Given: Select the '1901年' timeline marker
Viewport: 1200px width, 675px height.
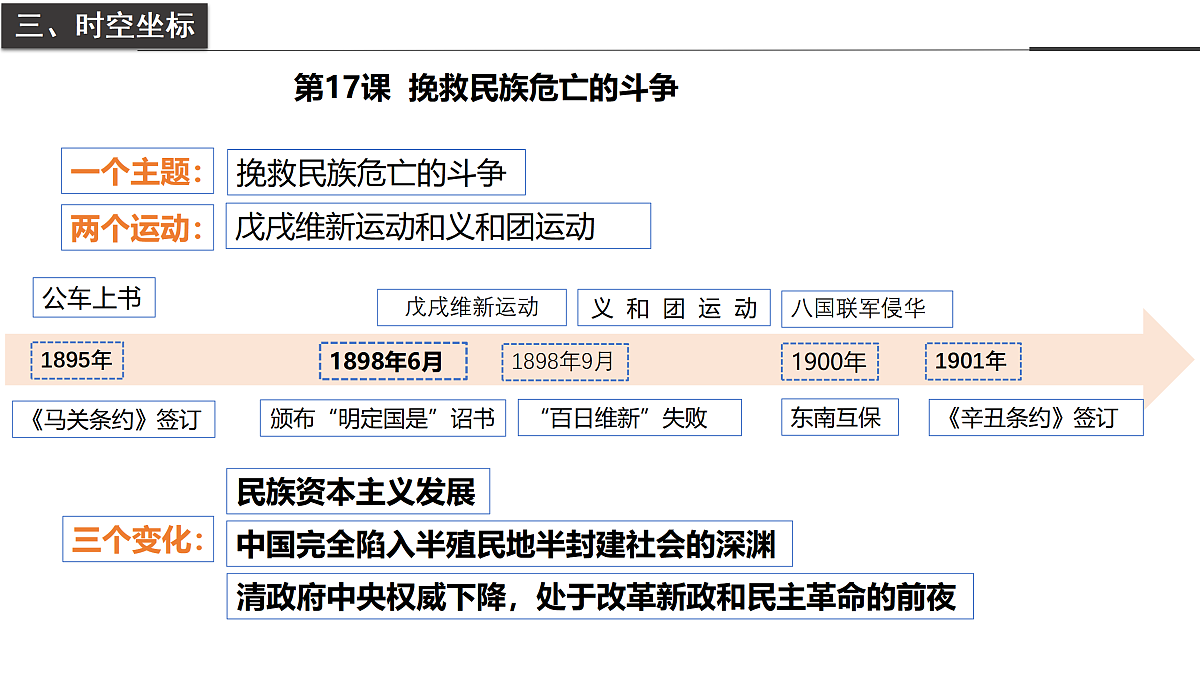Looking at the screenshot, I should point(973,361).
